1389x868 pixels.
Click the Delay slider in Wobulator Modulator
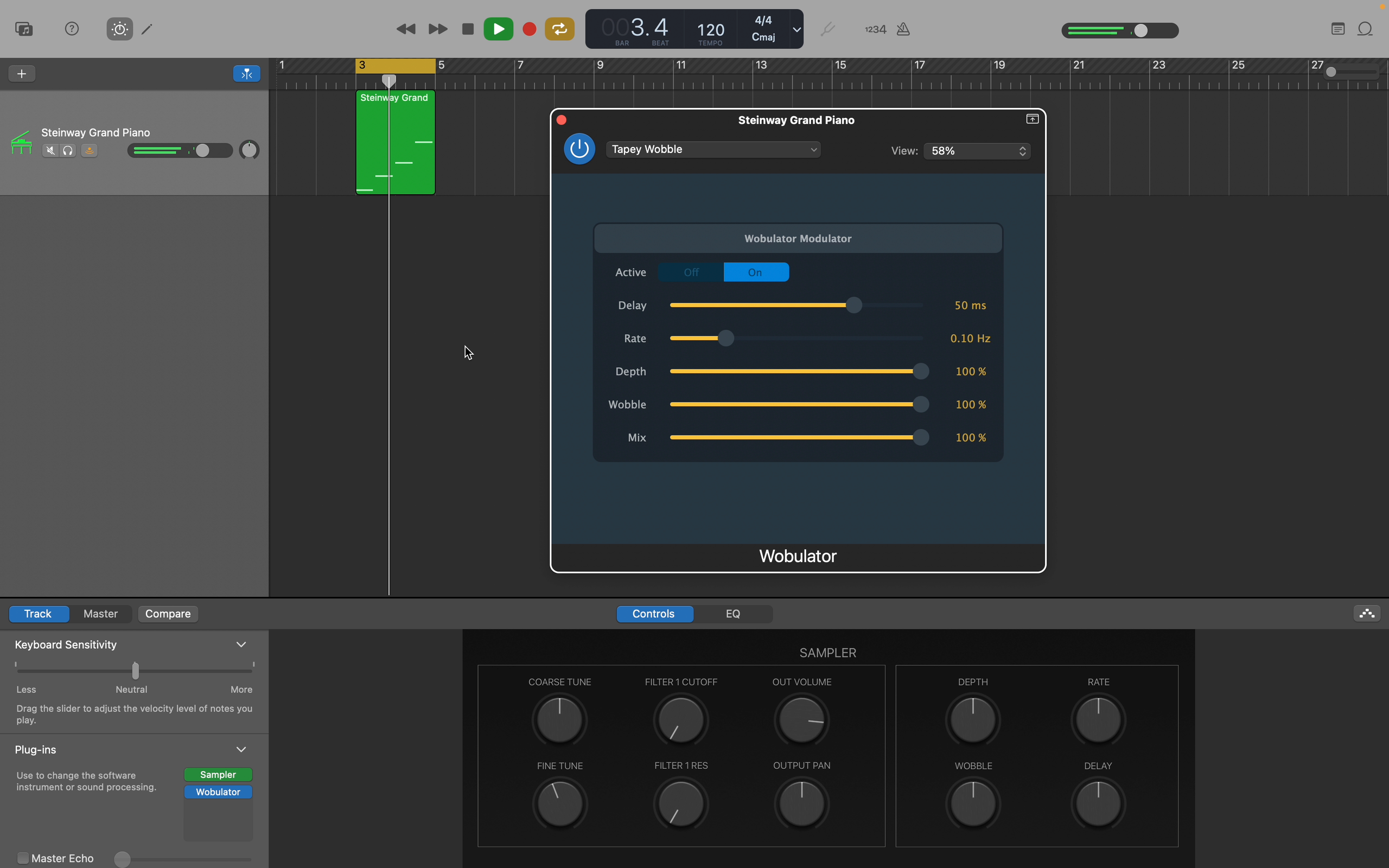796,305
